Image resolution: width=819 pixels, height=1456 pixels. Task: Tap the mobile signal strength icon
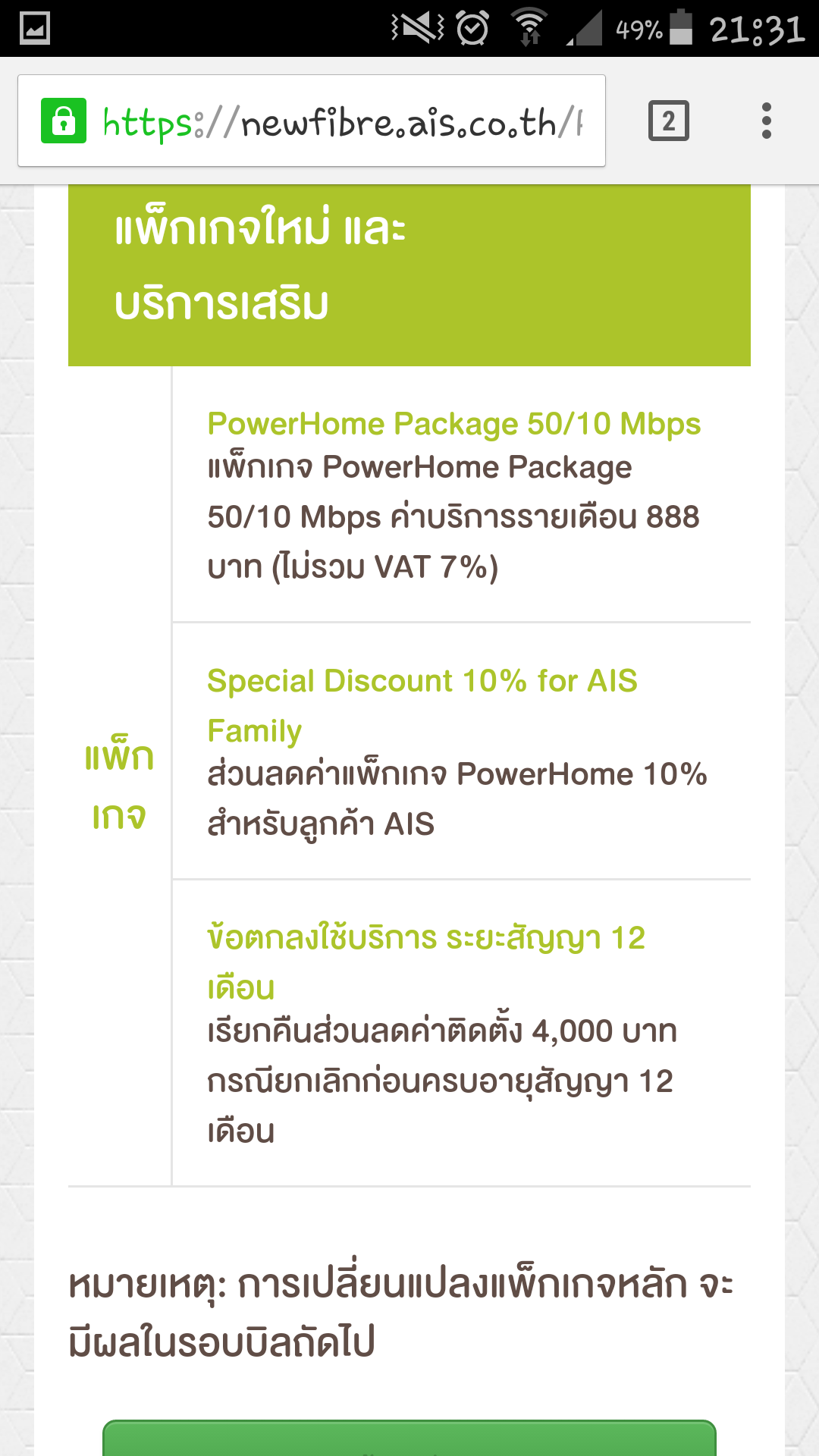(585, 29)
